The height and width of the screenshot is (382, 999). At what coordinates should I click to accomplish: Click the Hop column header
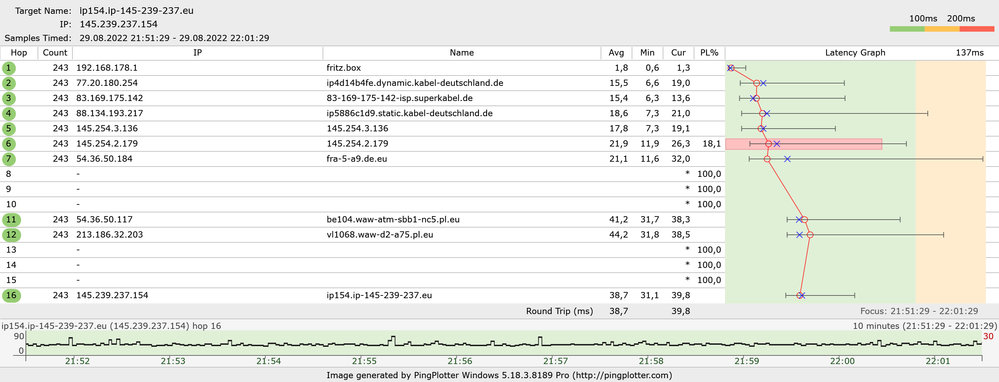point(19,53)
